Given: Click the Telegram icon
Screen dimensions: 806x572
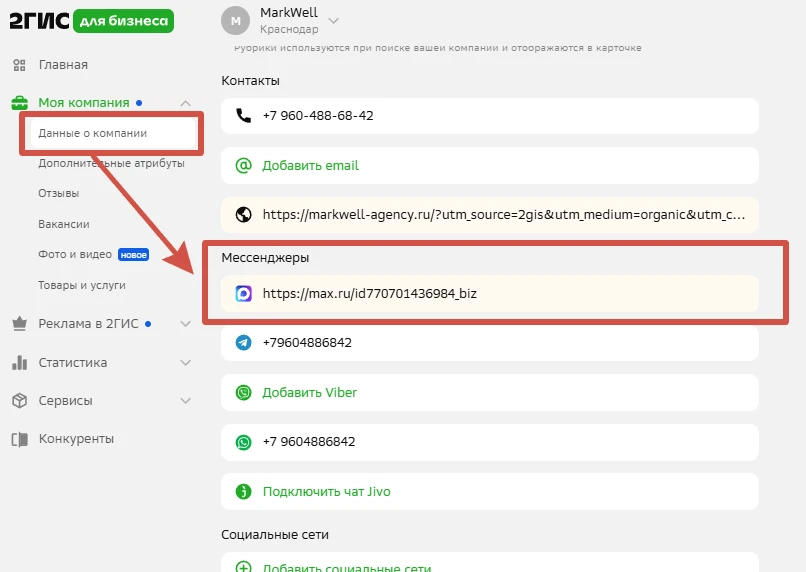Looking at the screenshot, I should click(x=243, y=342).
